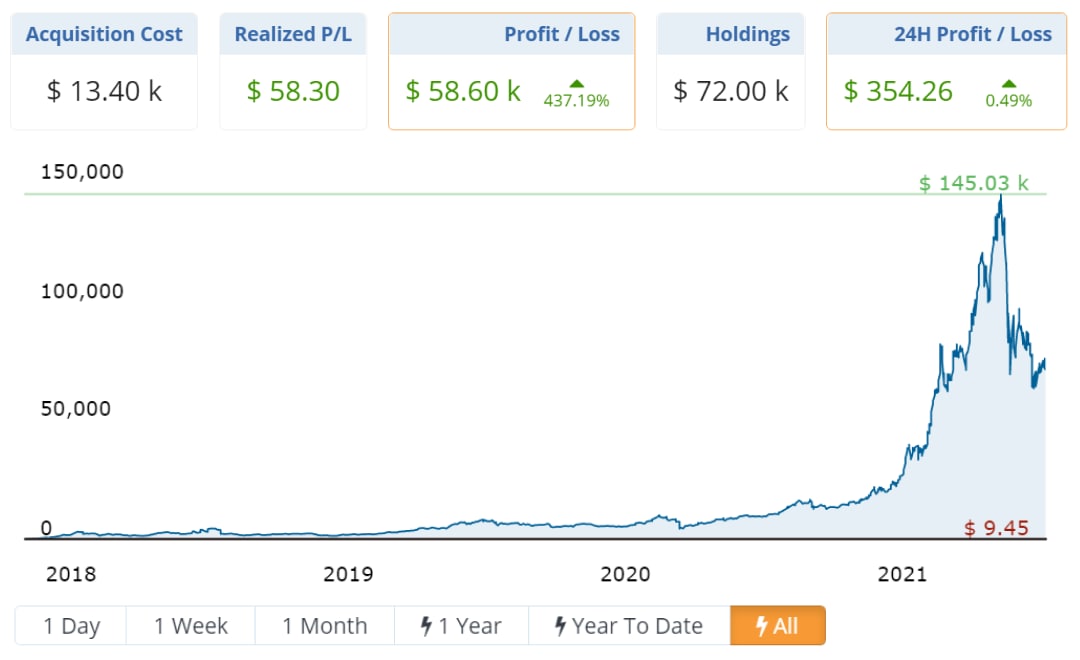The width and height of the screenshot is (1080, 660).
Task: Click the lightning icon on Year To Date
Action: (561, 626)
